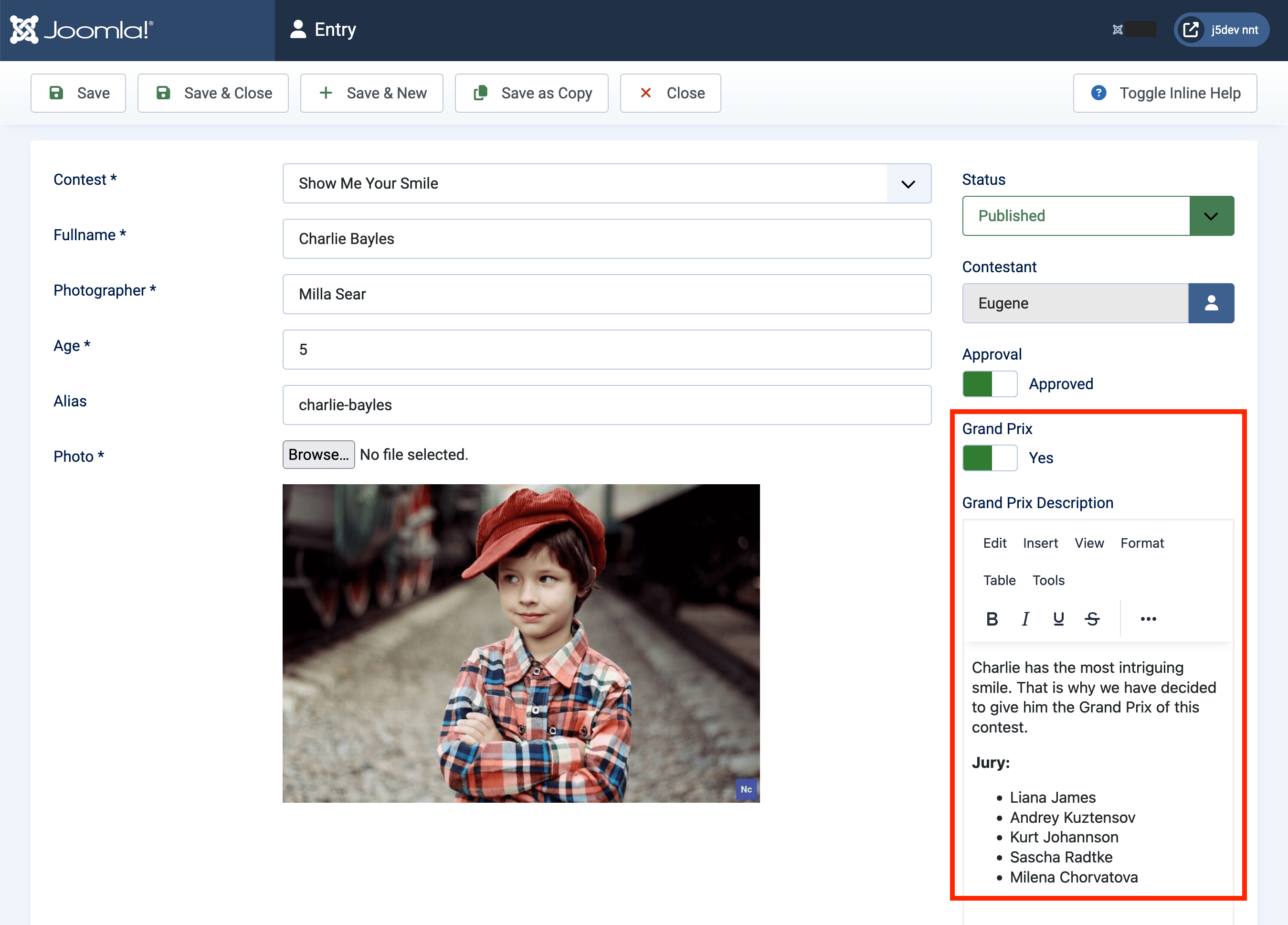Open the j5dev nnt user menu
This screenshot has width=1288, height=925.
[x=1221, y=30]
